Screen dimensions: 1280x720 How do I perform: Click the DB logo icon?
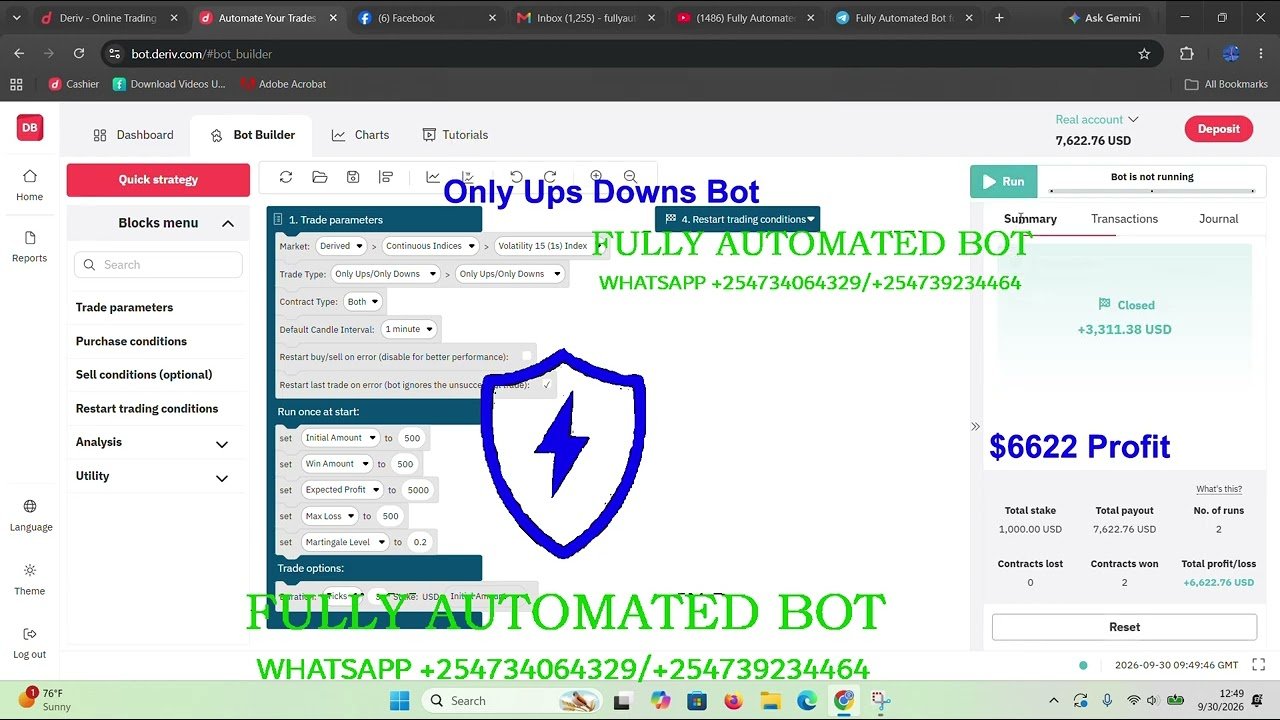30,127
